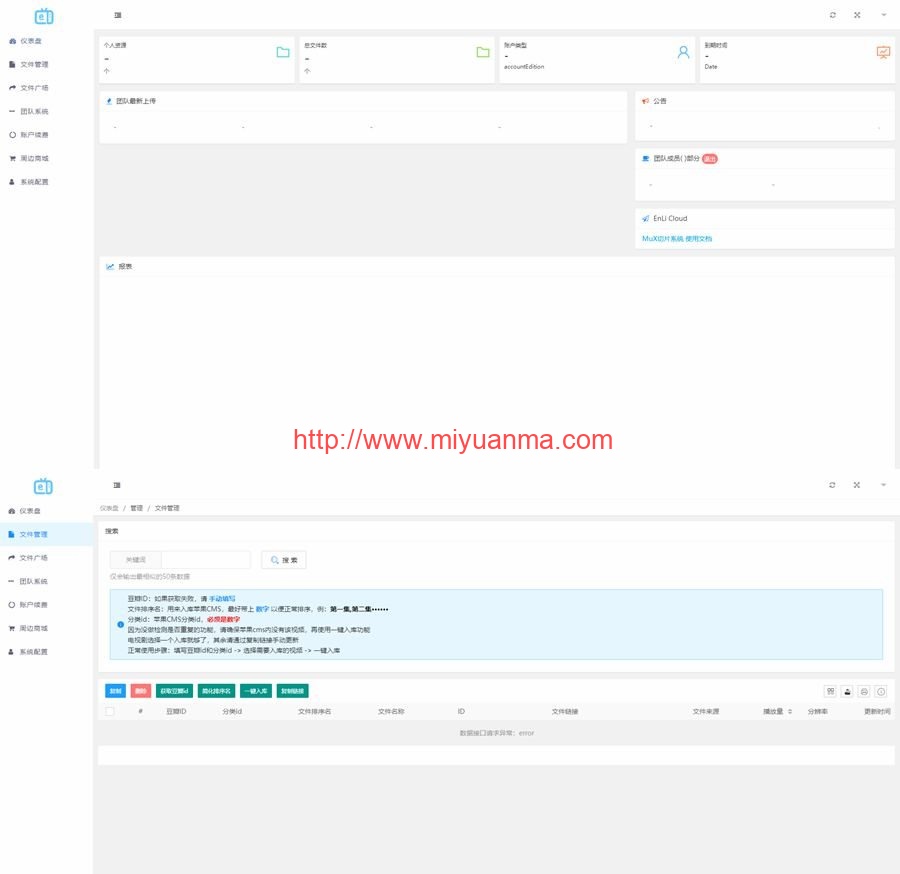
Task: Open the header dropdown arrow in file management view
Action: (x=883, y=485)
